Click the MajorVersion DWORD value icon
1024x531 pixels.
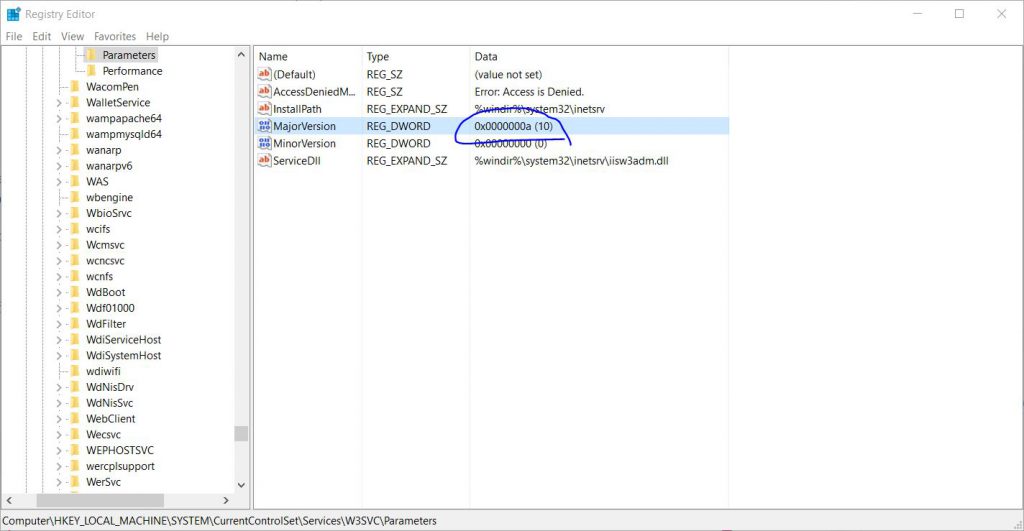click(264, 126)
